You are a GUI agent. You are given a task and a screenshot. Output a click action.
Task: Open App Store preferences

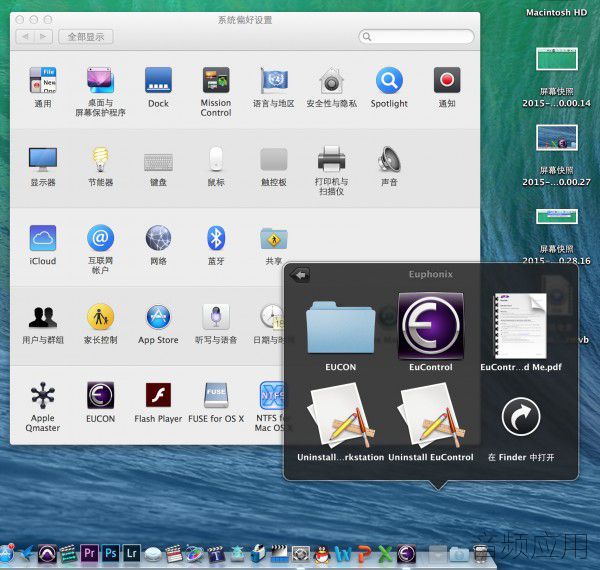pos(158,318)
